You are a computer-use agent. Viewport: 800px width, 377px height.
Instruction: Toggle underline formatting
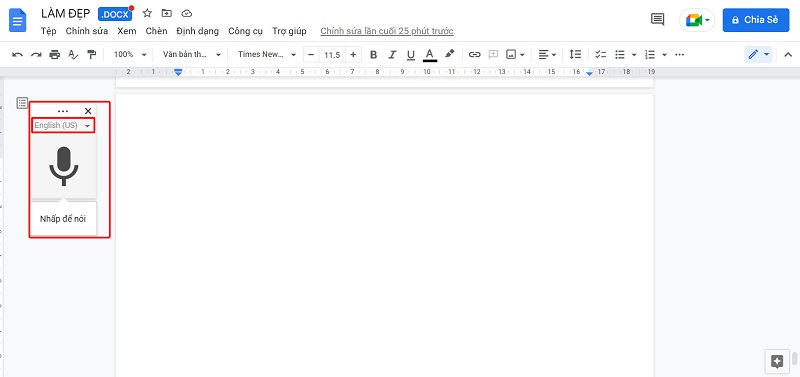[411, 55]
